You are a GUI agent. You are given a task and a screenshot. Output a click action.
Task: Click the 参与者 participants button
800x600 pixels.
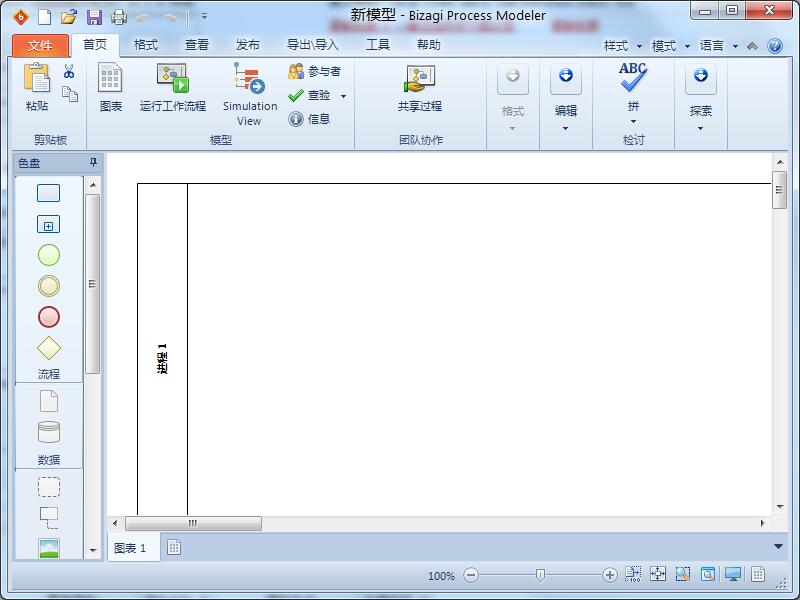click(314, 72)
